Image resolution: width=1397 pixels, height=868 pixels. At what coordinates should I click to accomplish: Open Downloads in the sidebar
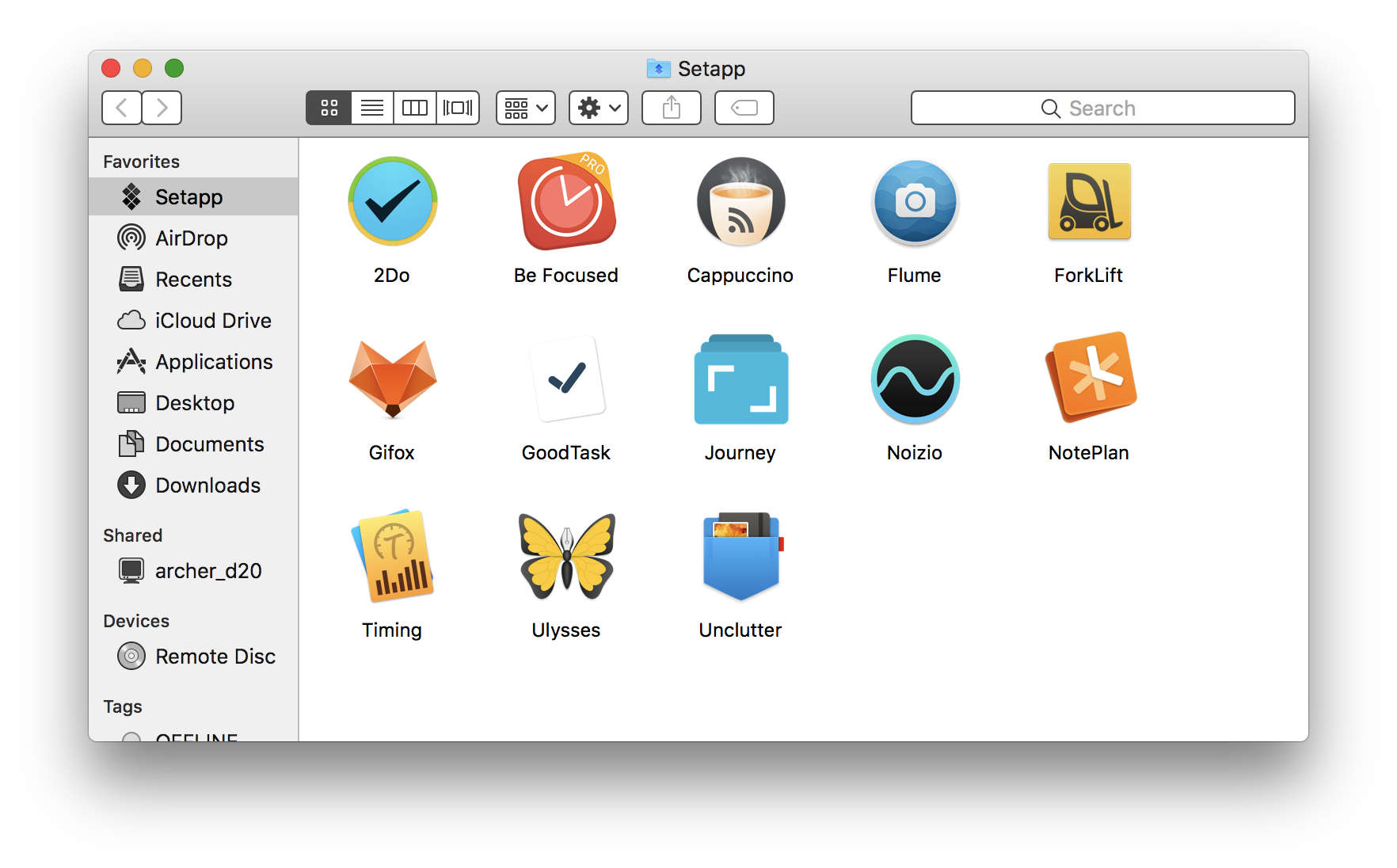[193, 485]
